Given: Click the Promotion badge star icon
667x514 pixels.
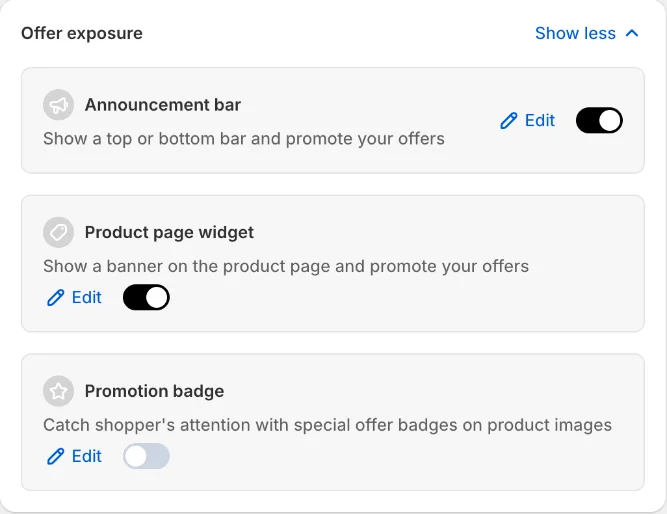Looking at the screenshot, I should click(58, 391).
